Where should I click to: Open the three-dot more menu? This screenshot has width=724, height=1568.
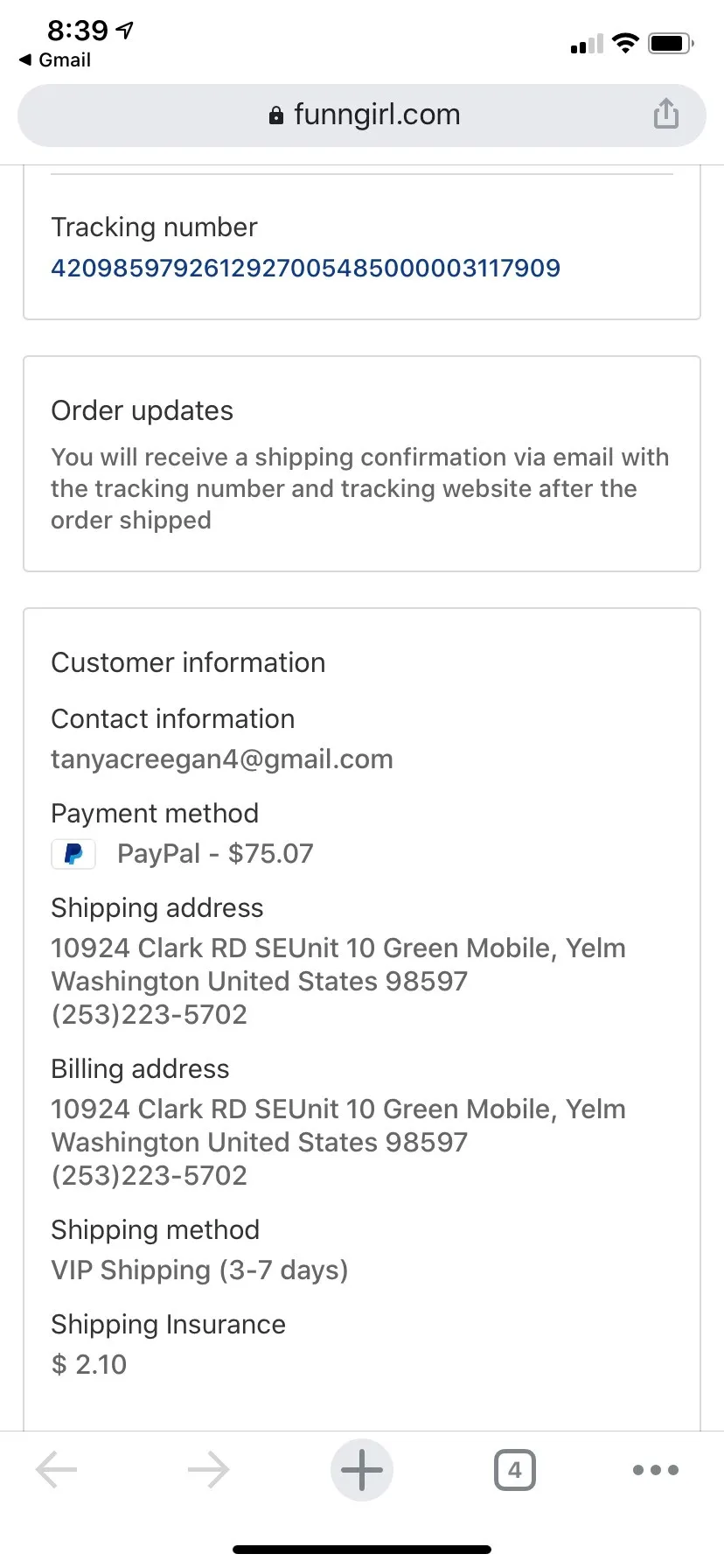pyautogui.click(x=656, y=1470)
